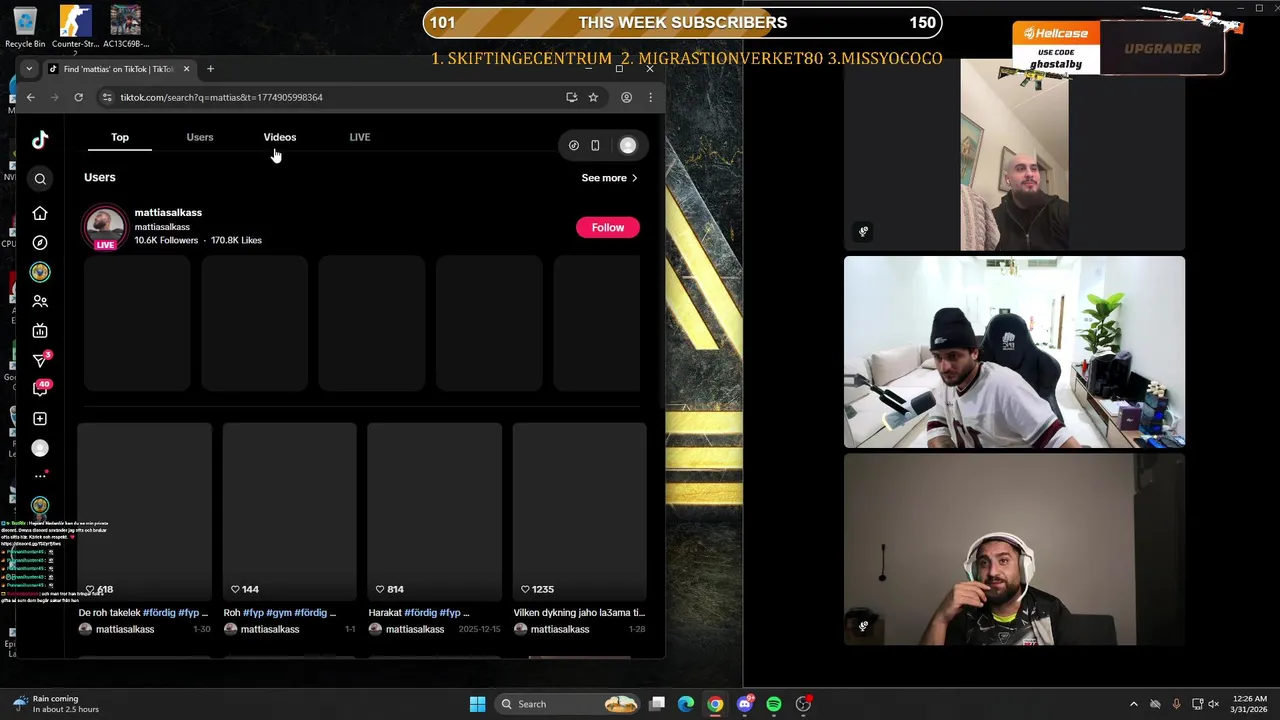Switch to the LIVE search tab

pos(360,137)
